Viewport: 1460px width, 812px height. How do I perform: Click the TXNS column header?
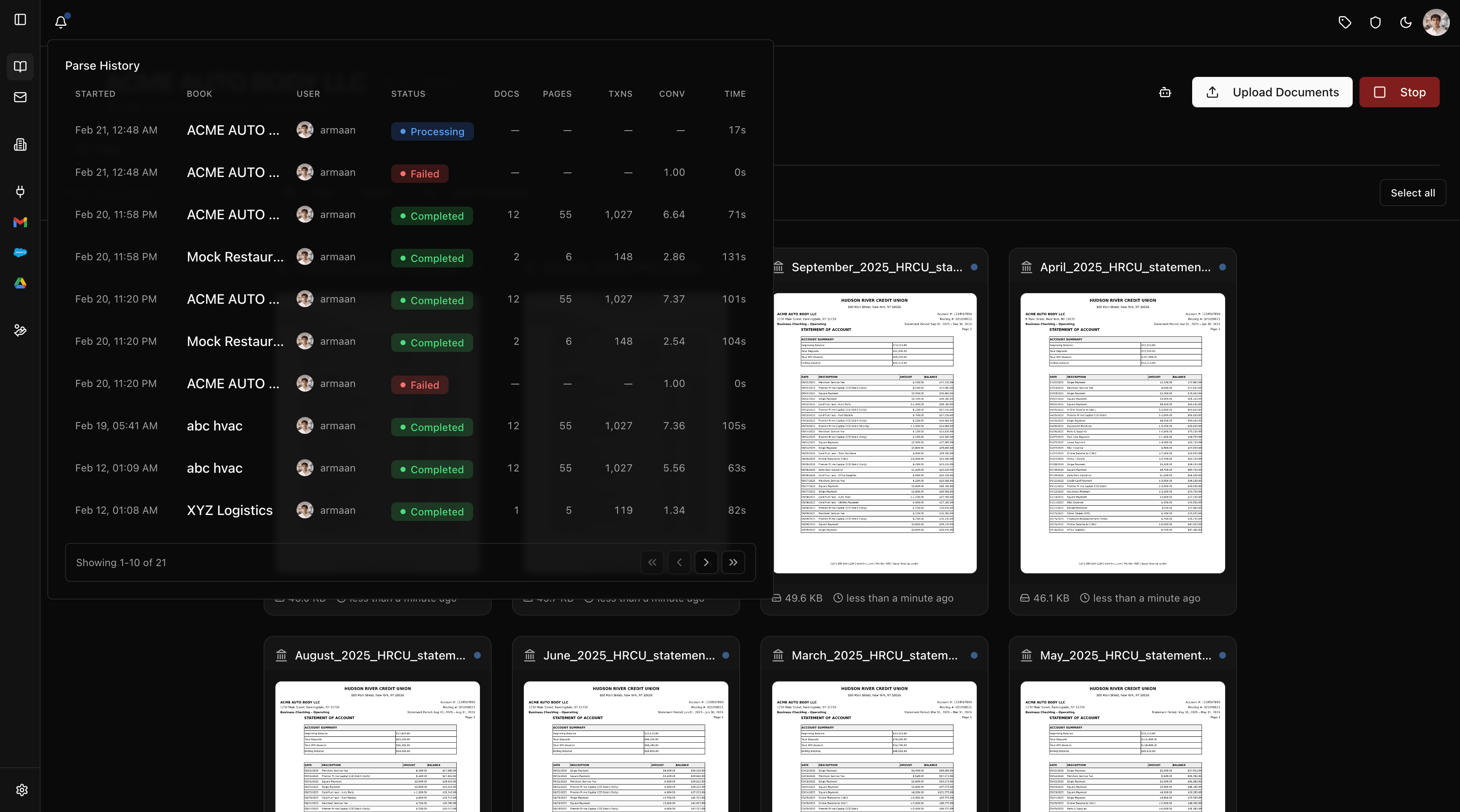(621, 93)
